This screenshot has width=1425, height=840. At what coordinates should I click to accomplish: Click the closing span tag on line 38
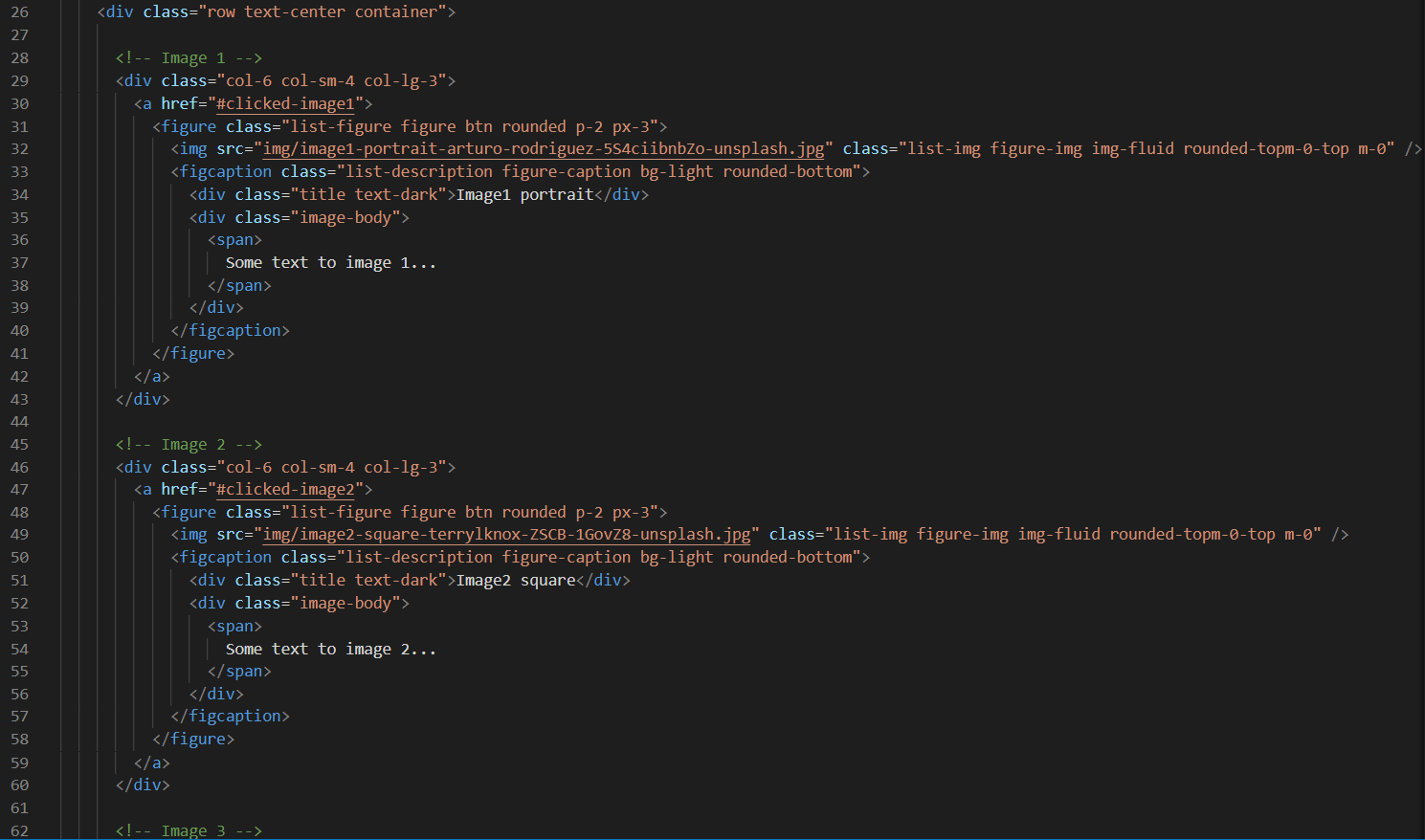239,285
